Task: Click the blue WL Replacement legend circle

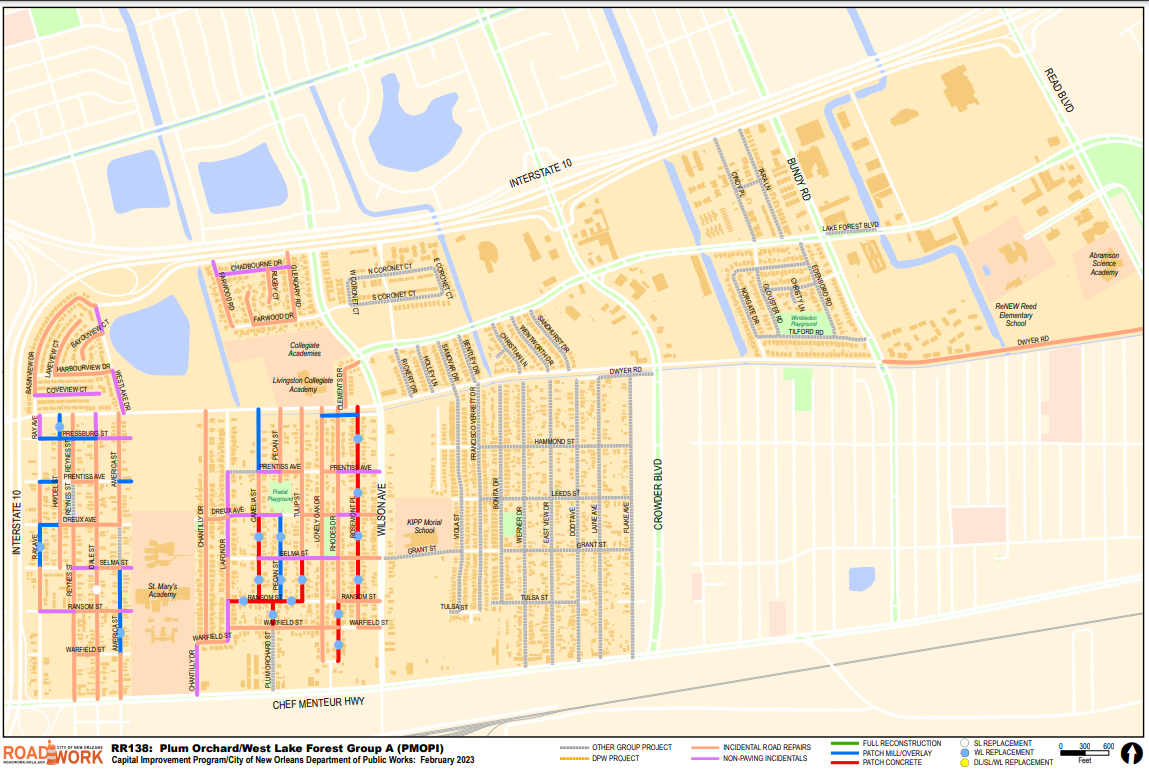Action: click(964, 753)
